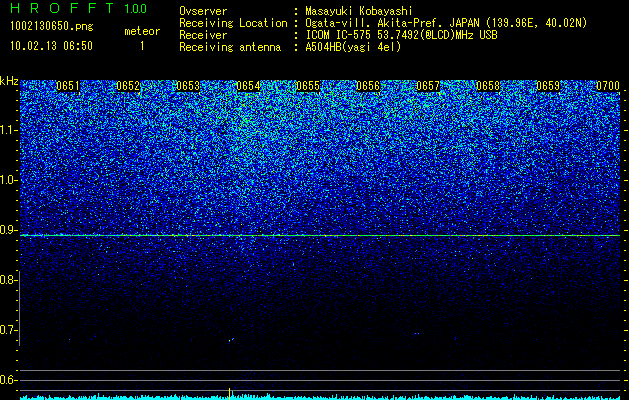
Task: Select the file name 1002130650.png
Action: (x=52, y=27)
